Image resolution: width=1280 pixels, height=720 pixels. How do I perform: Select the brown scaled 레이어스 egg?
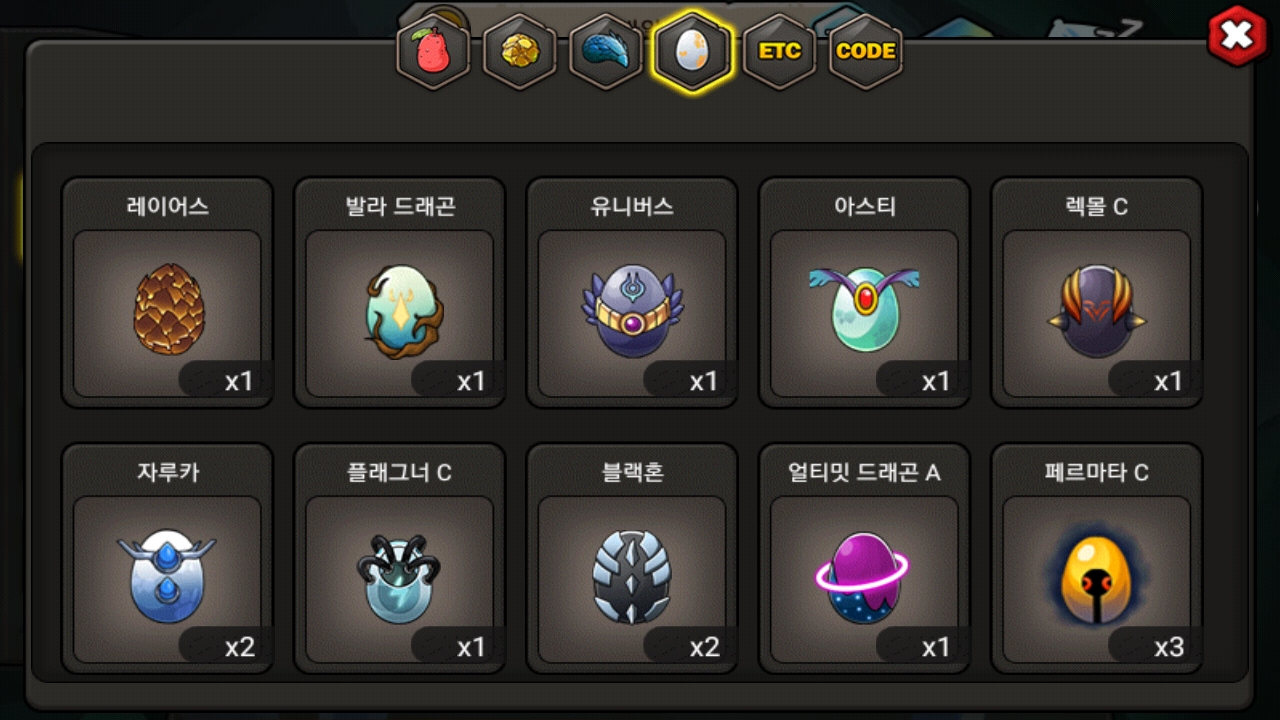(167, 309)
